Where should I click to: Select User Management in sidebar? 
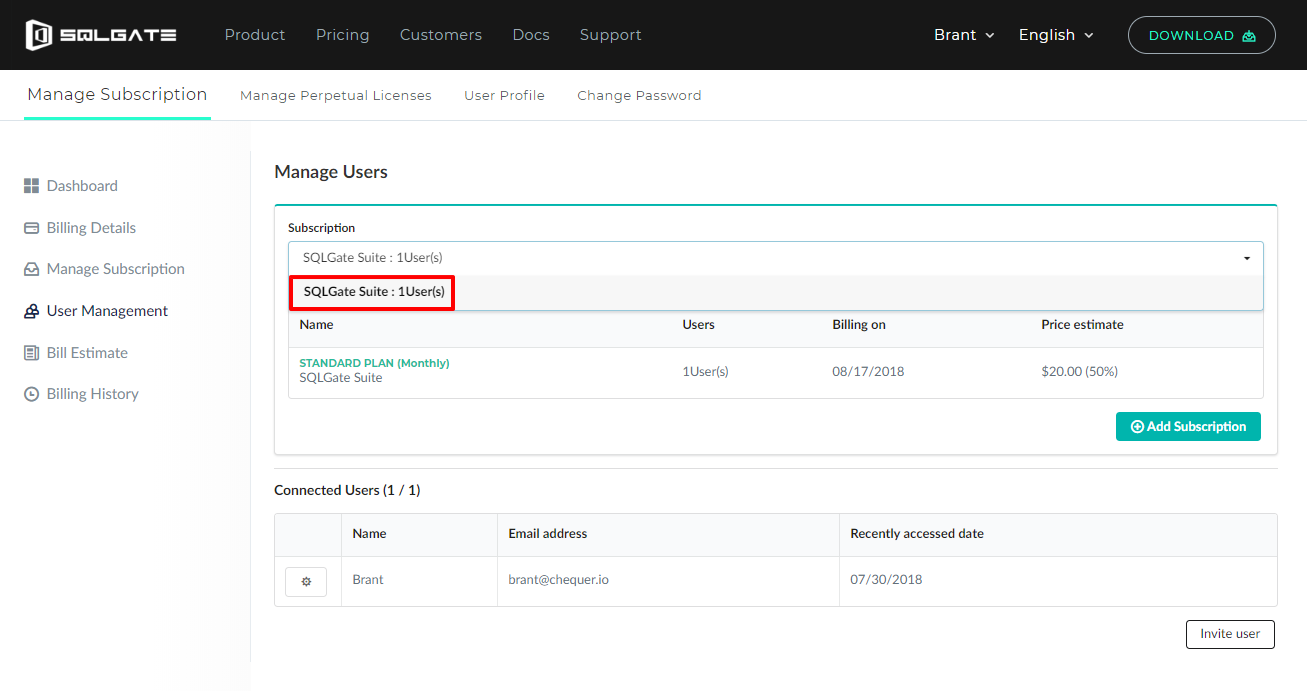95,311
